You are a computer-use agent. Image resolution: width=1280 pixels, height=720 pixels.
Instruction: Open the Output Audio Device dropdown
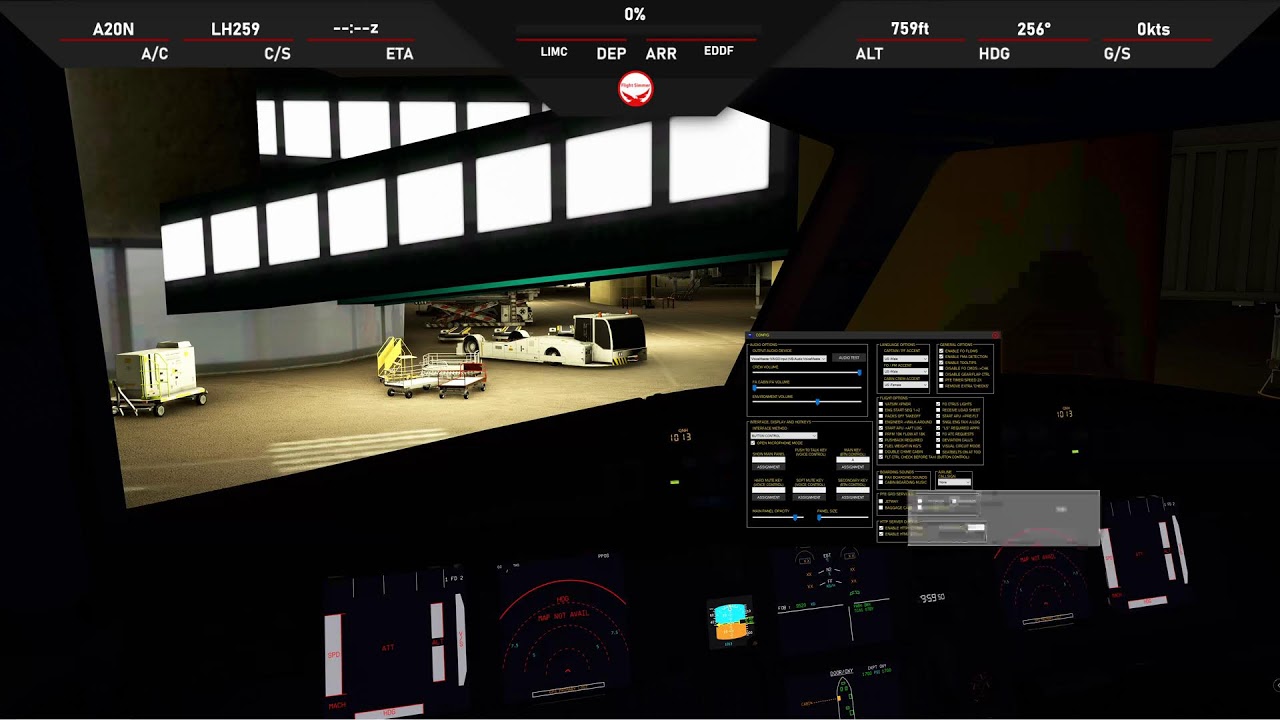(789, 358)
